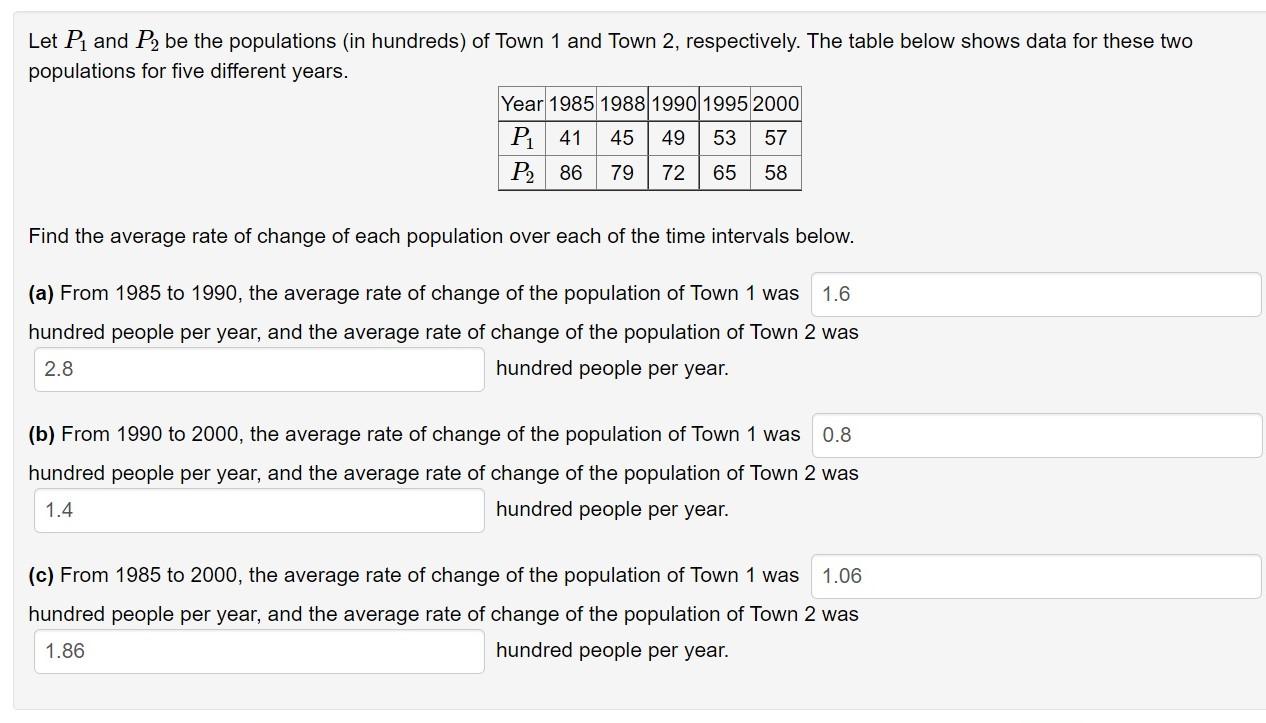The width and height of the screenshot is (1266, 723).
Task: Select the P2 row label
Action: [x=521, y=172]
